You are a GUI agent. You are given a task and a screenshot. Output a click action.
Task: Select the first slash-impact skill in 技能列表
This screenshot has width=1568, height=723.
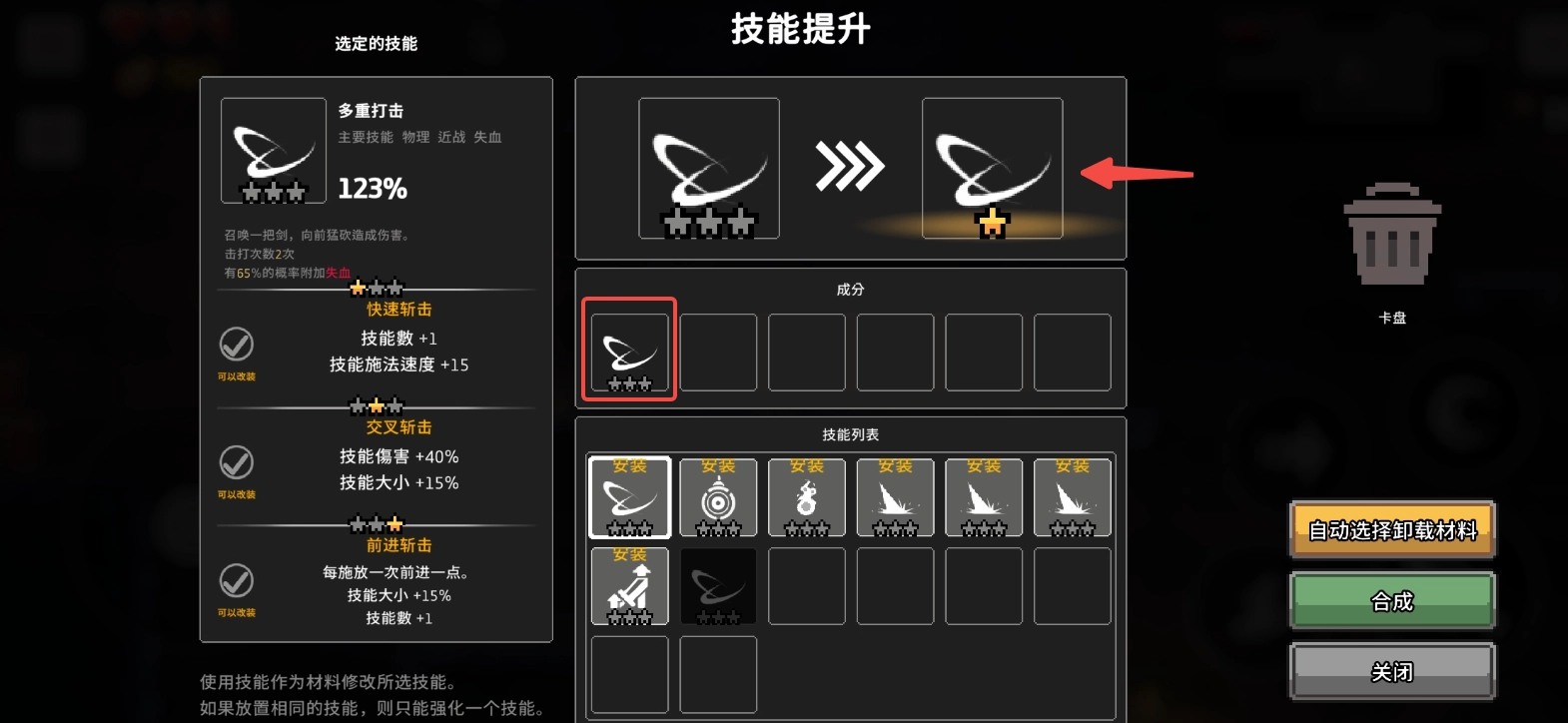895,497
